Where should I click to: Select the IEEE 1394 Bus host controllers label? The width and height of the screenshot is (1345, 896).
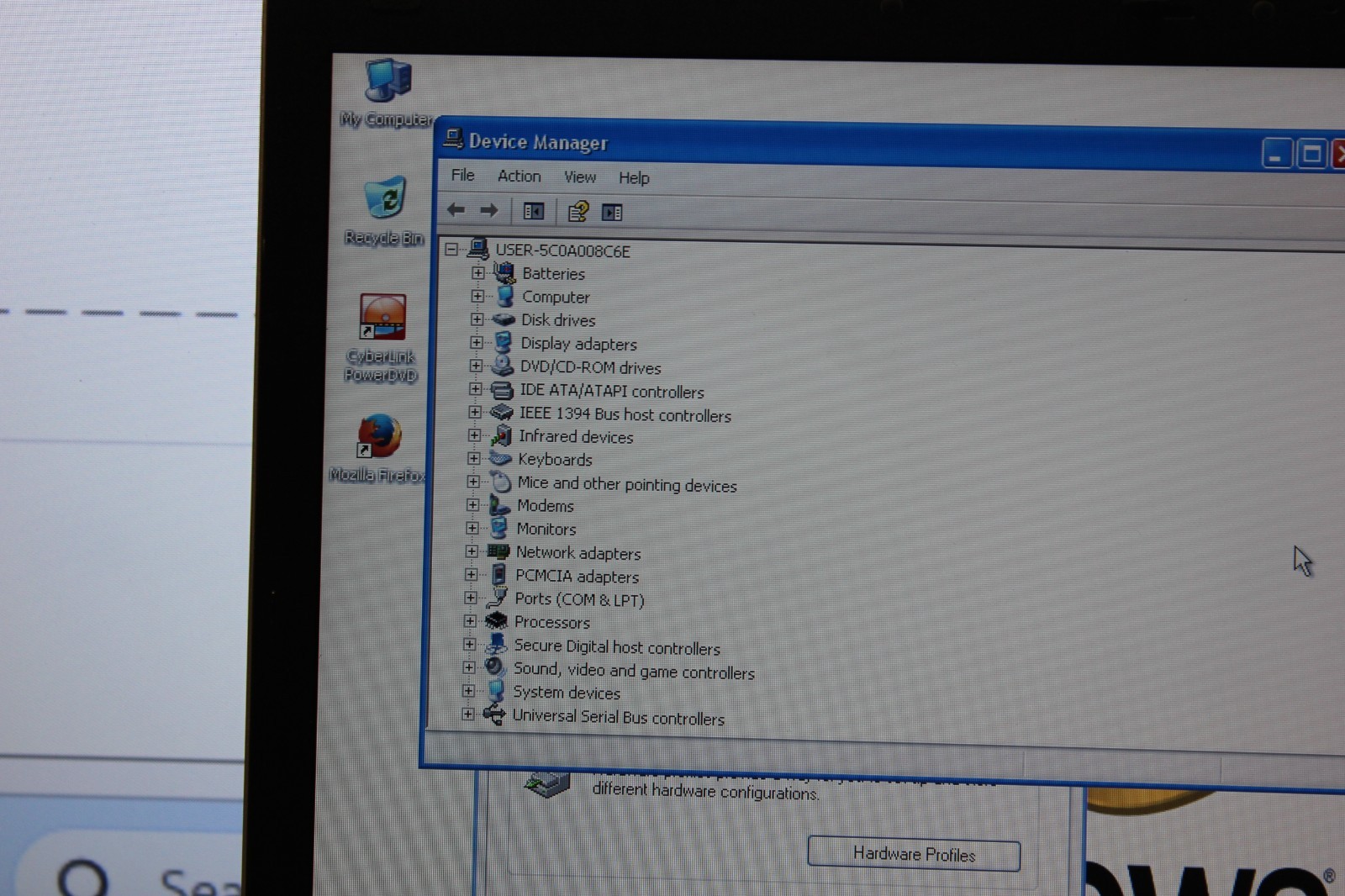click(625, 414)
